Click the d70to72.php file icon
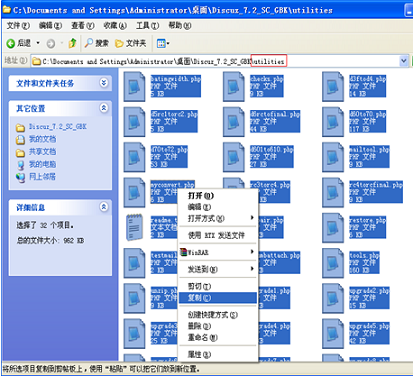Screen dimensions: 413x376 pyautogui.click(x=134, y=157)
